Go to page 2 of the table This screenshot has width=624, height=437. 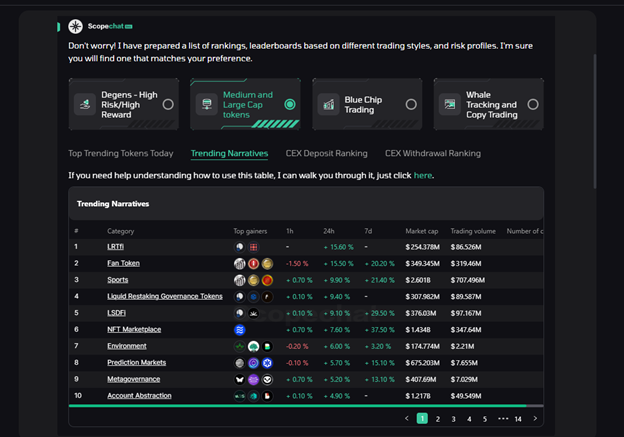pyautogui.click(x=438, y=419)
